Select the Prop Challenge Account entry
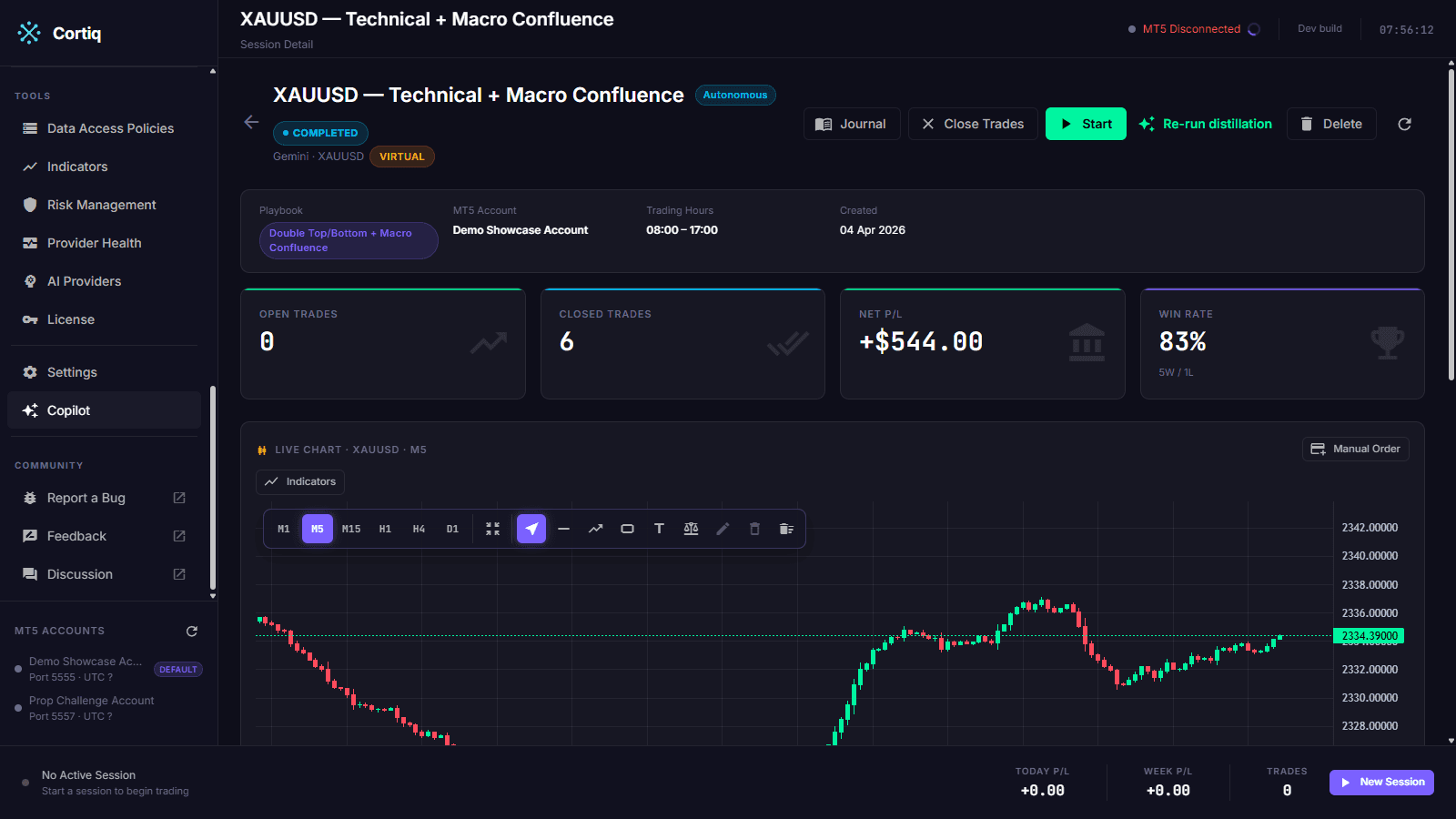Viewport: 1456px width, 819px height. click(x=107, y=708)
